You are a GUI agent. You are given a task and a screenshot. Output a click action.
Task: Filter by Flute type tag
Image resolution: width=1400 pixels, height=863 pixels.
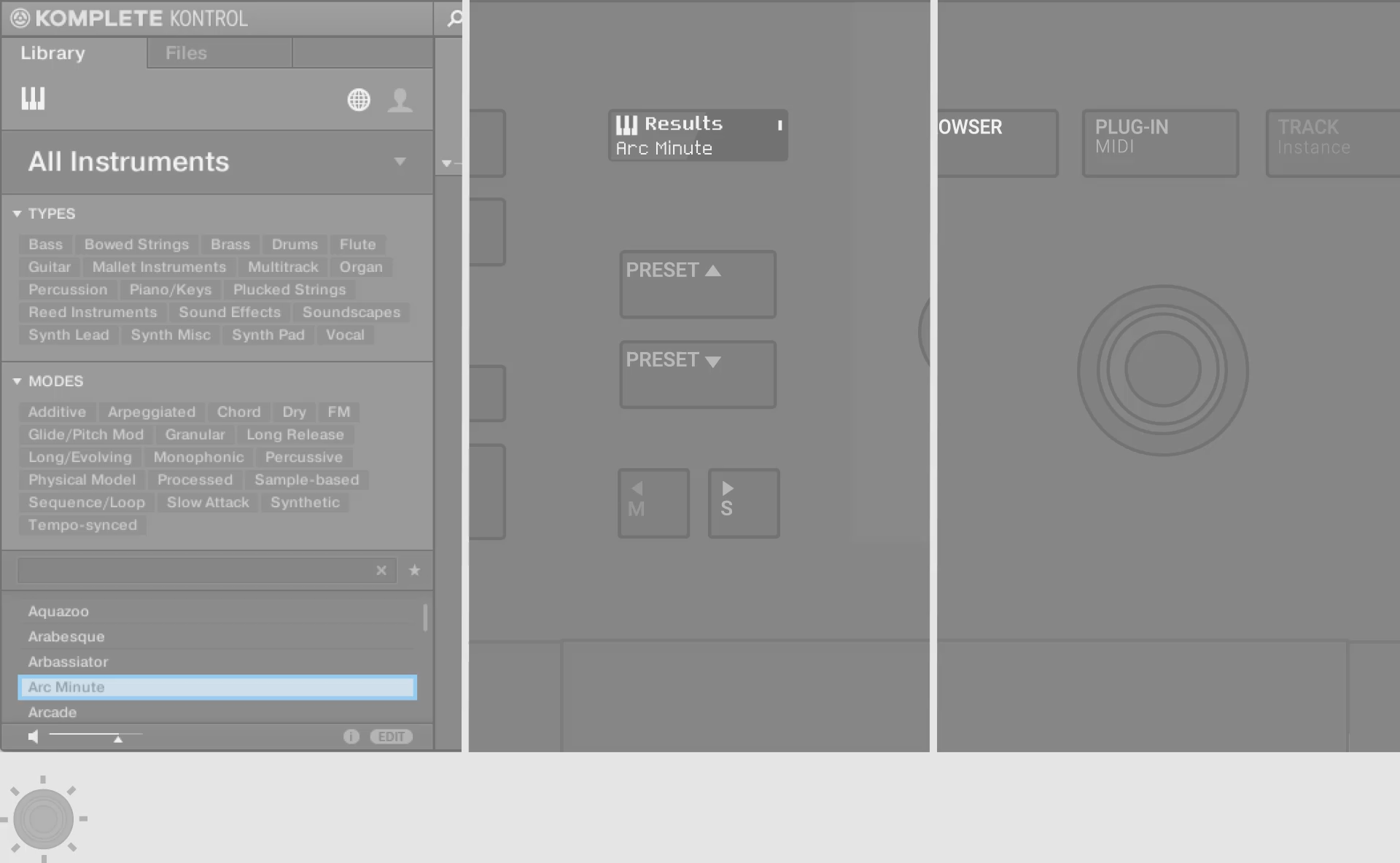[x=357, y=244]
